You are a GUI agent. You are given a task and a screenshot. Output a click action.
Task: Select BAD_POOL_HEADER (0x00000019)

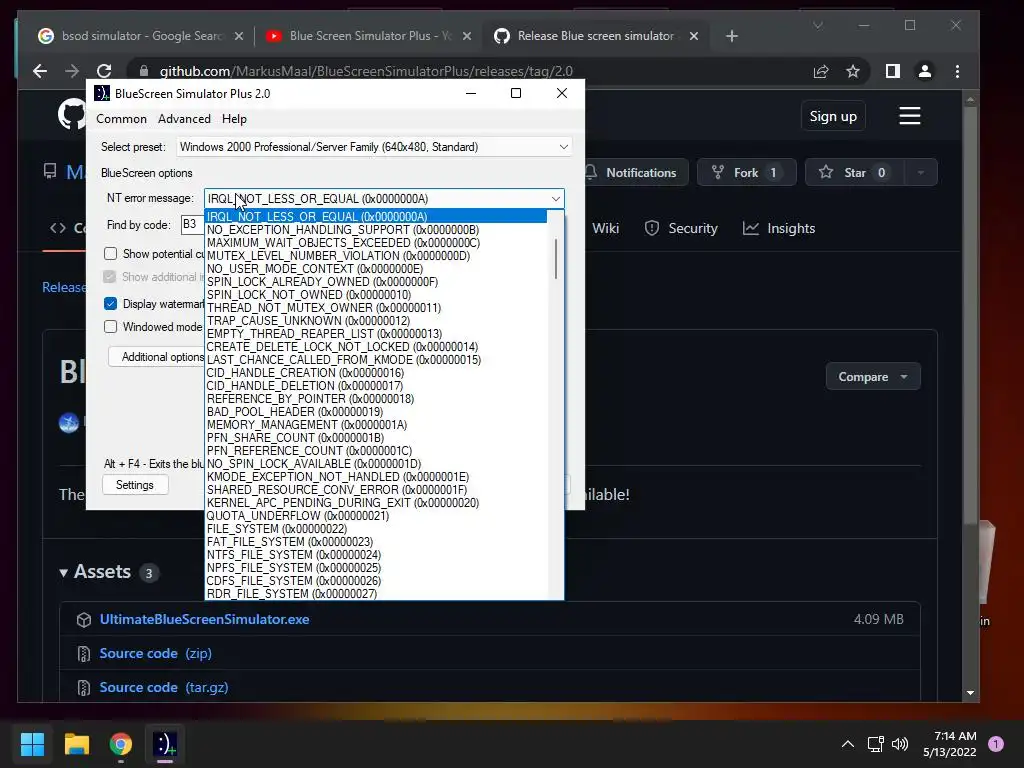[x=376, y=411]
